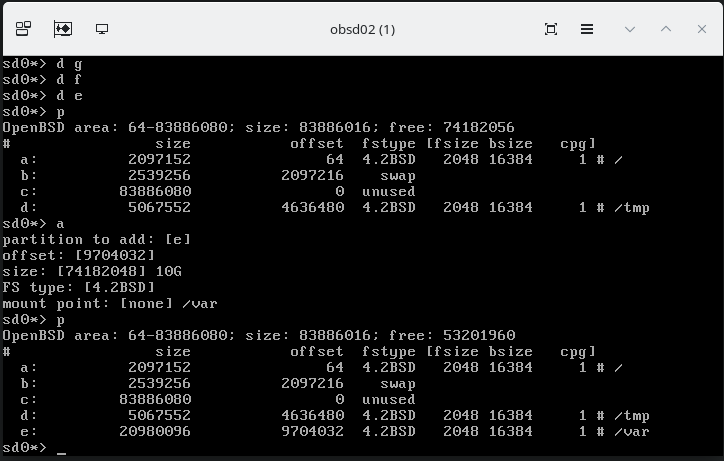Click the 'mount point: [none] /var' line
The height and width of the screenshot is (461, 724).
[110, 304]
